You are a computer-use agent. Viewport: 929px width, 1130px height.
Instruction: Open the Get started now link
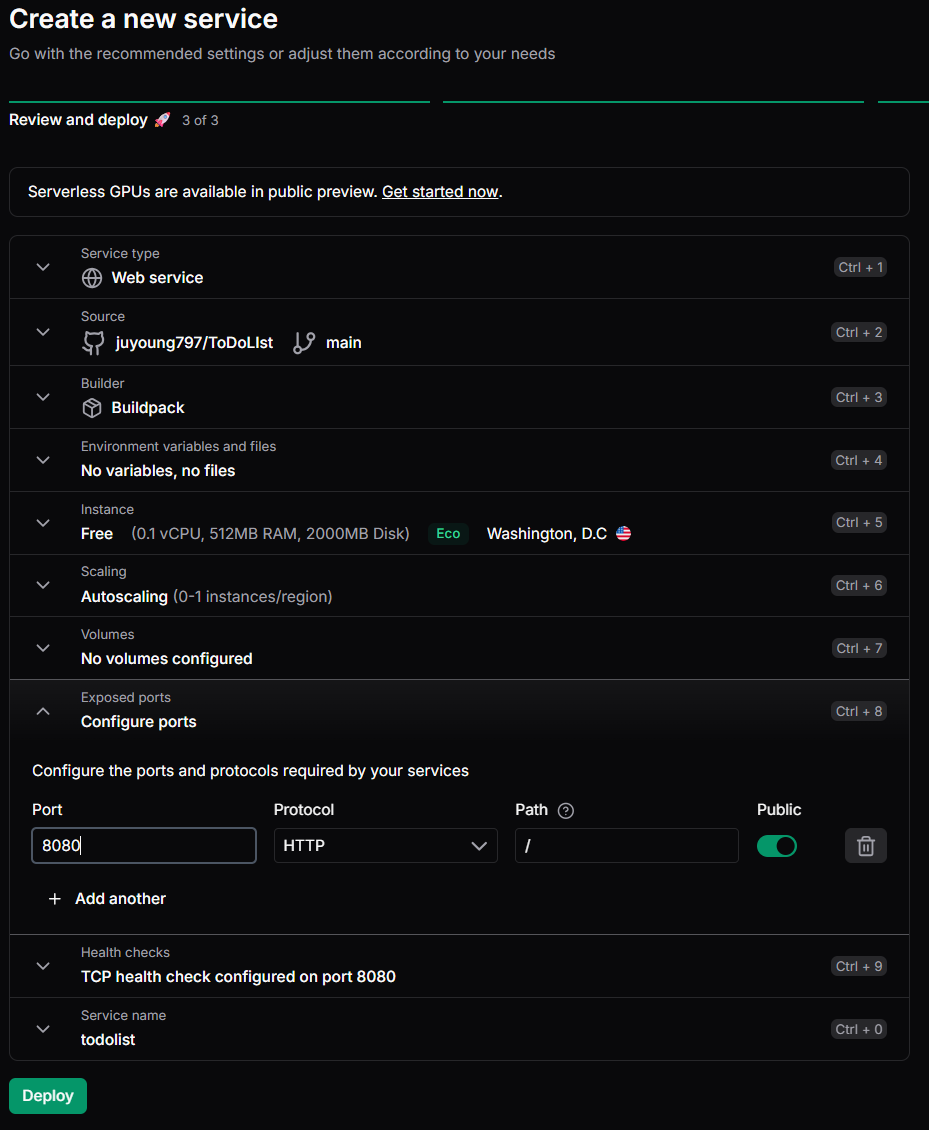[440, 192]
